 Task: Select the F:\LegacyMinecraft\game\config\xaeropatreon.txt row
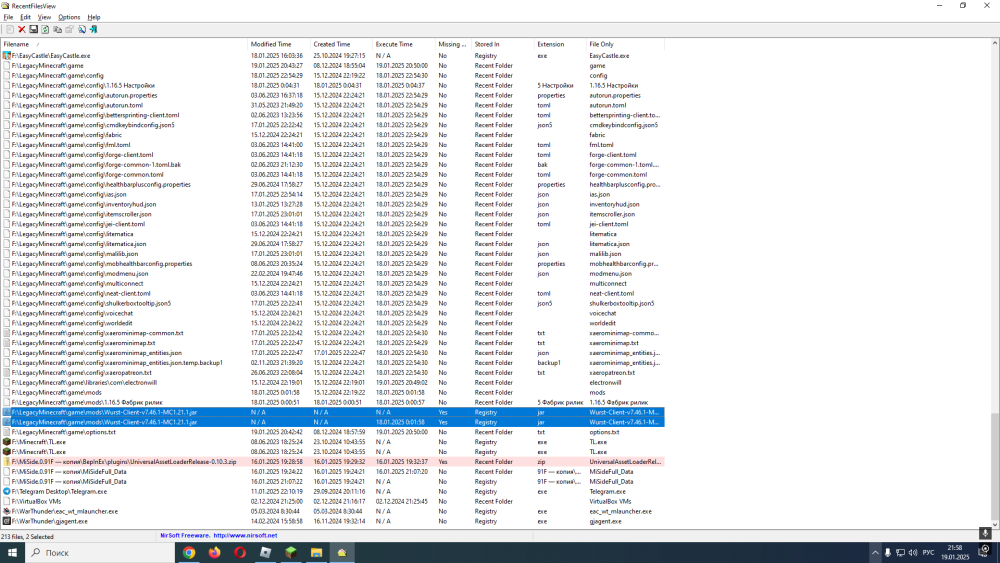click(332, 372)
